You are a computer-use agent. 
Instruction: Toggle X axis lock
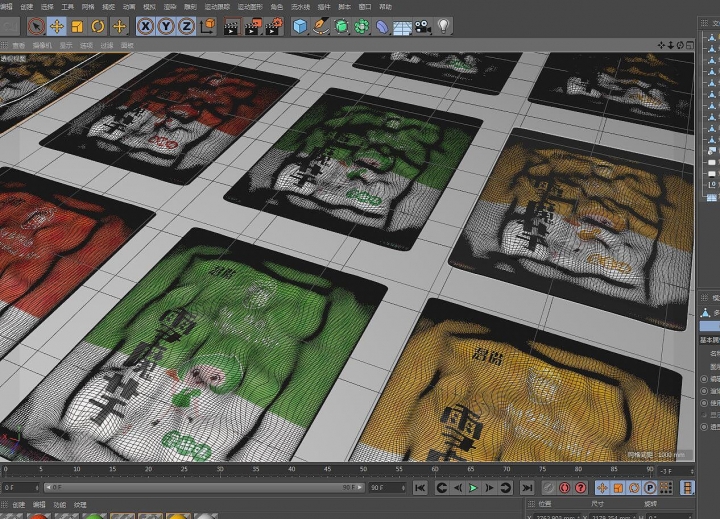tap(146, 26)
